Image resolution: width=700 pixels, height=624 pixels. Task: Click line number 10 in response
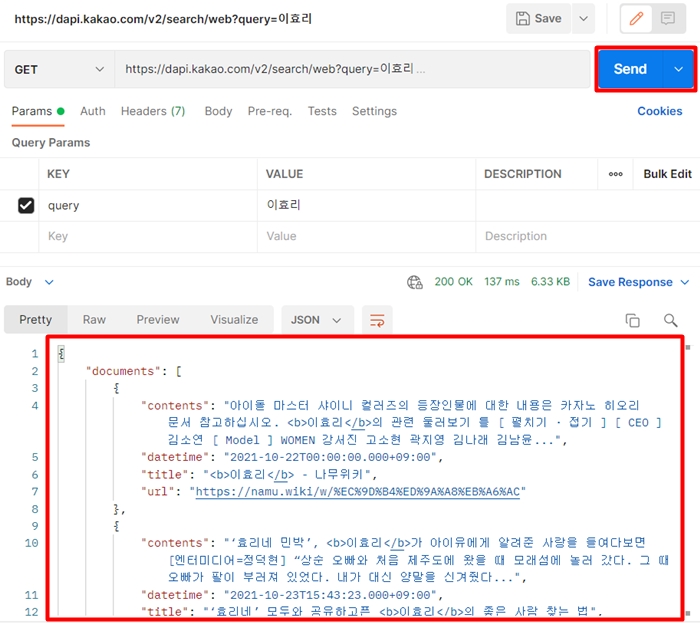coord(31,544)
